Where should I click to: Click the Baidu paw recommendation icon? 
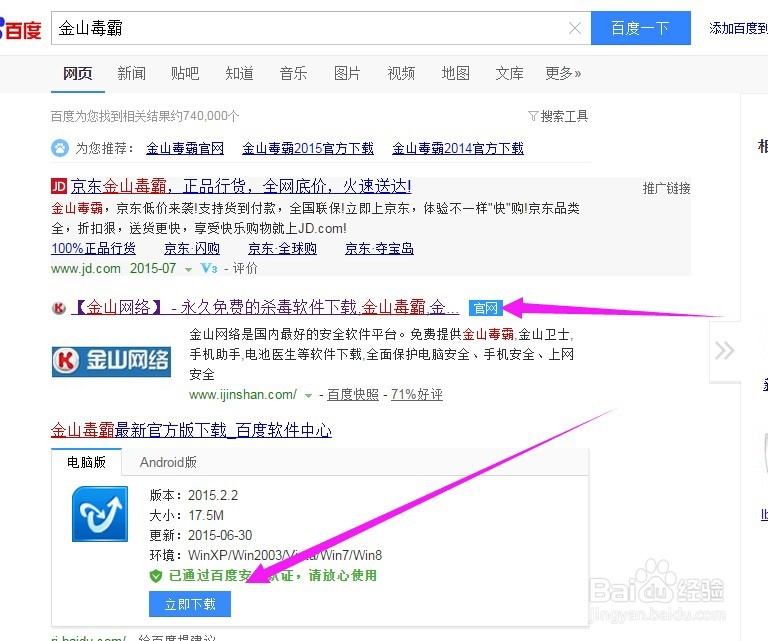coord(60,148)
